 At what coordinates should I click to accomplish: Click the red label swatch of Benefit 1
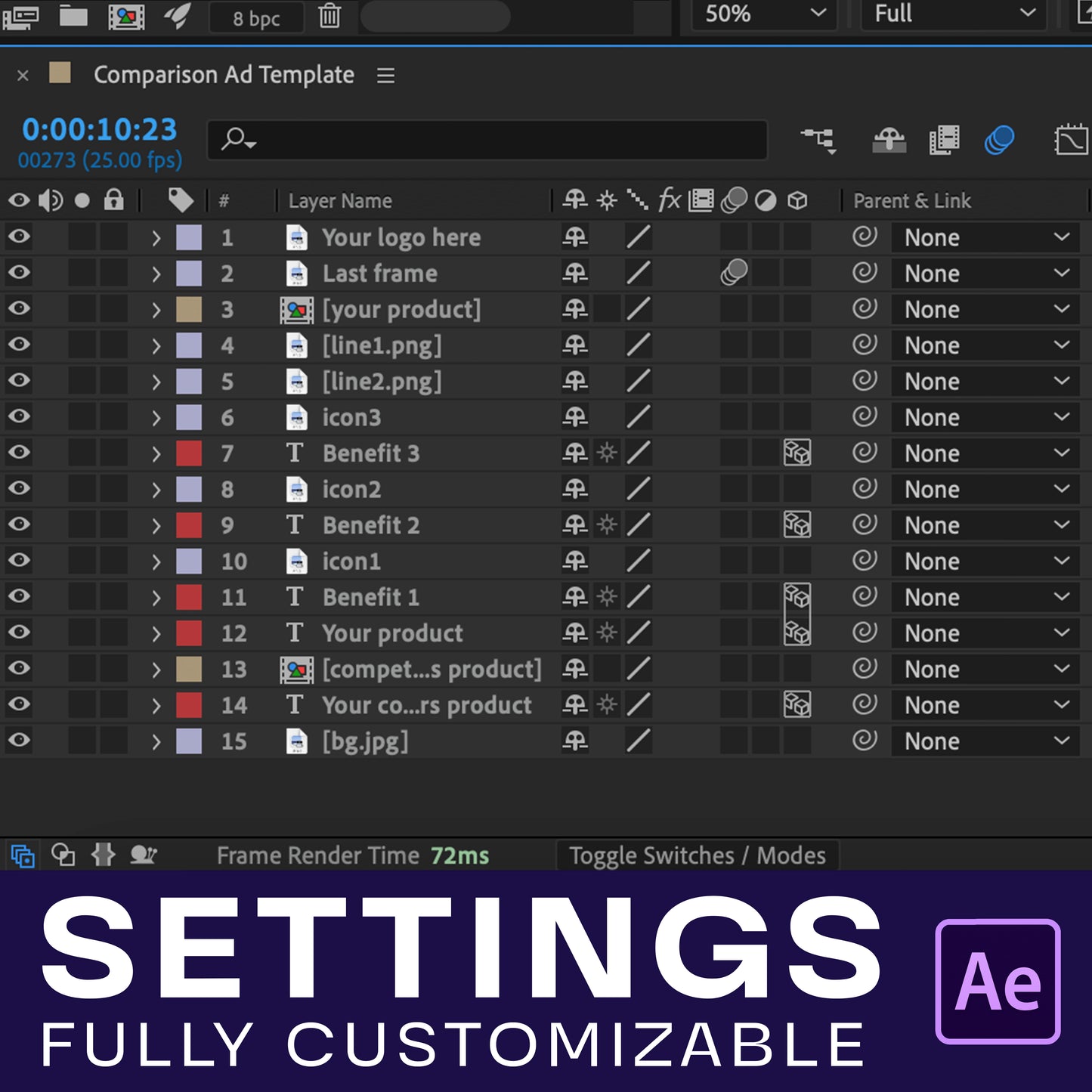click(189, 597)
